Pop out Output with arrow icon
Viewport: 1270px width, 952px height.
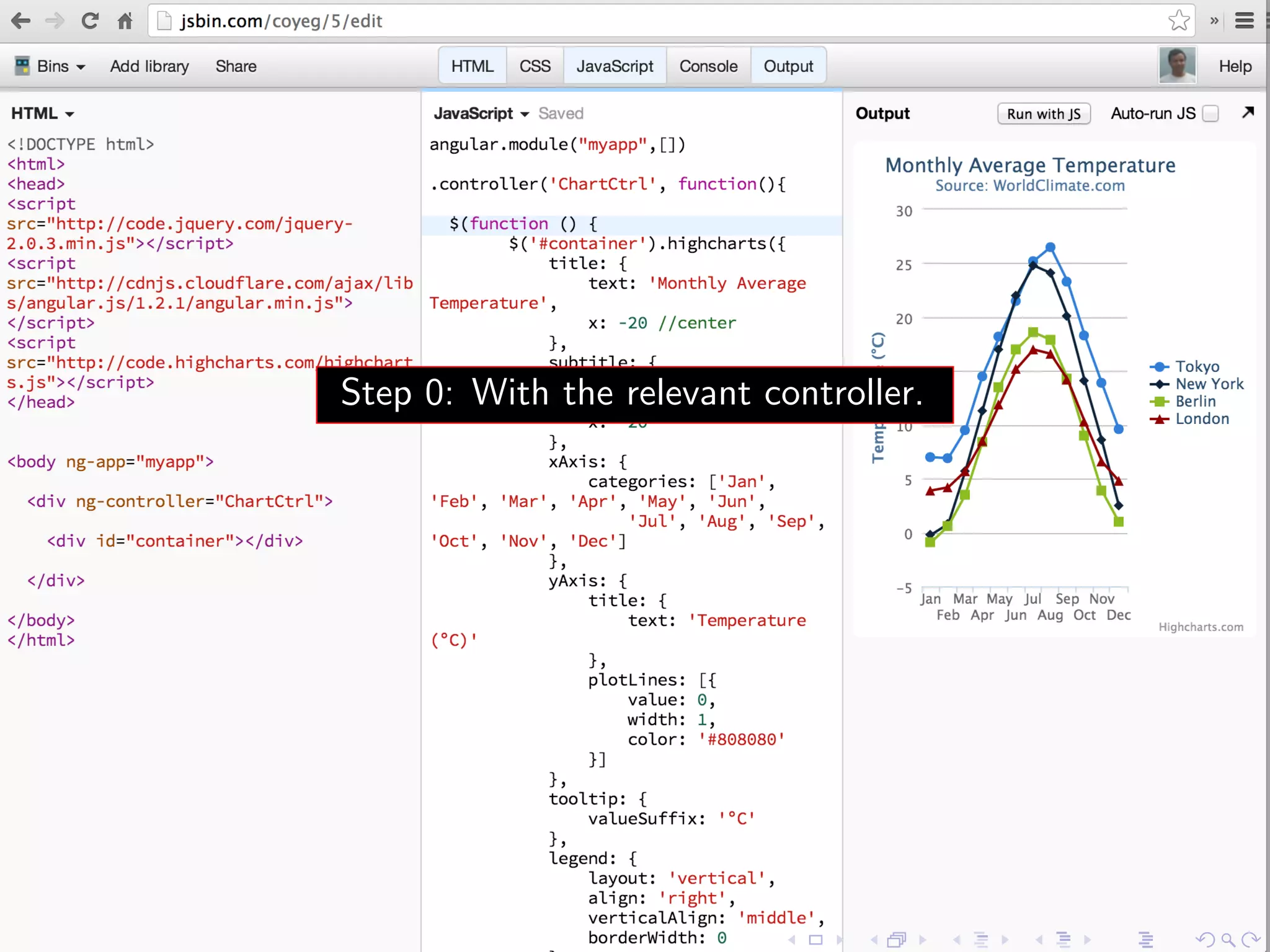(x=1248, y=112)
